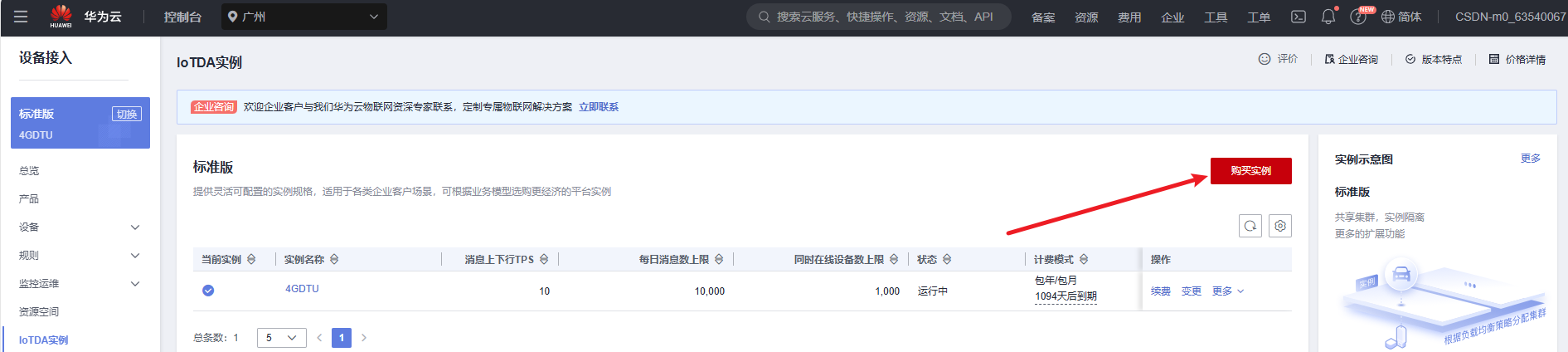Open 价格详情 at page top

pyautogui.click(x=1517, y=59)
